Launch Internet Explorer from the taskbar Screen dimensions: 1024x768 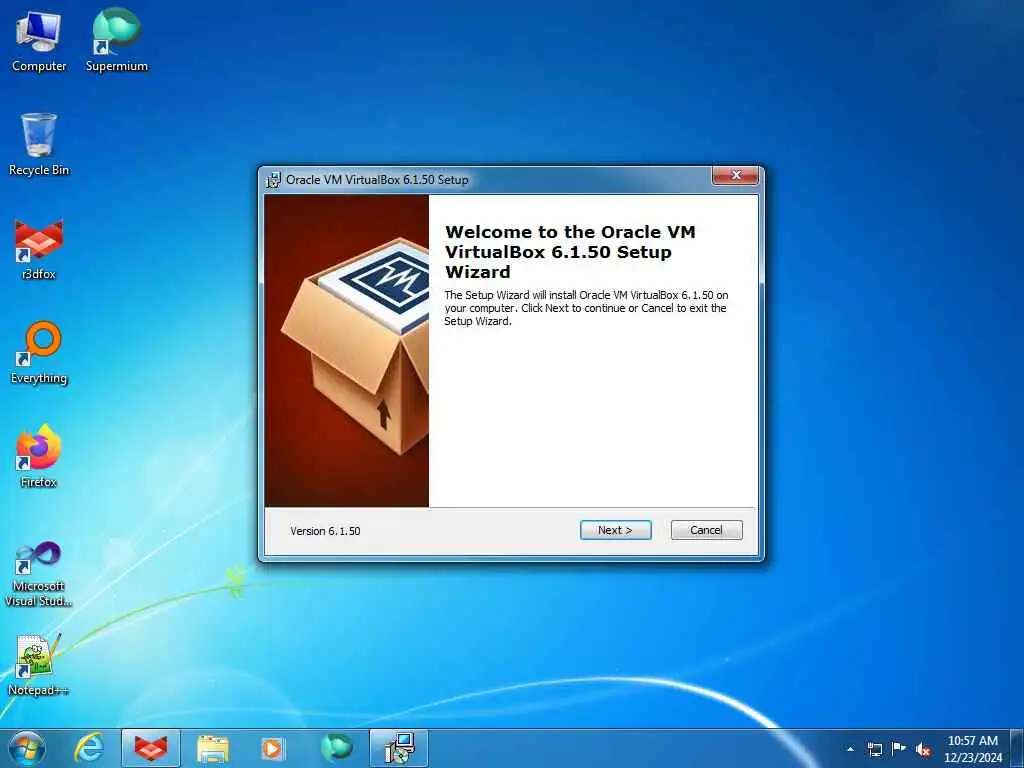pyautogui.click(x=89, y=748)
